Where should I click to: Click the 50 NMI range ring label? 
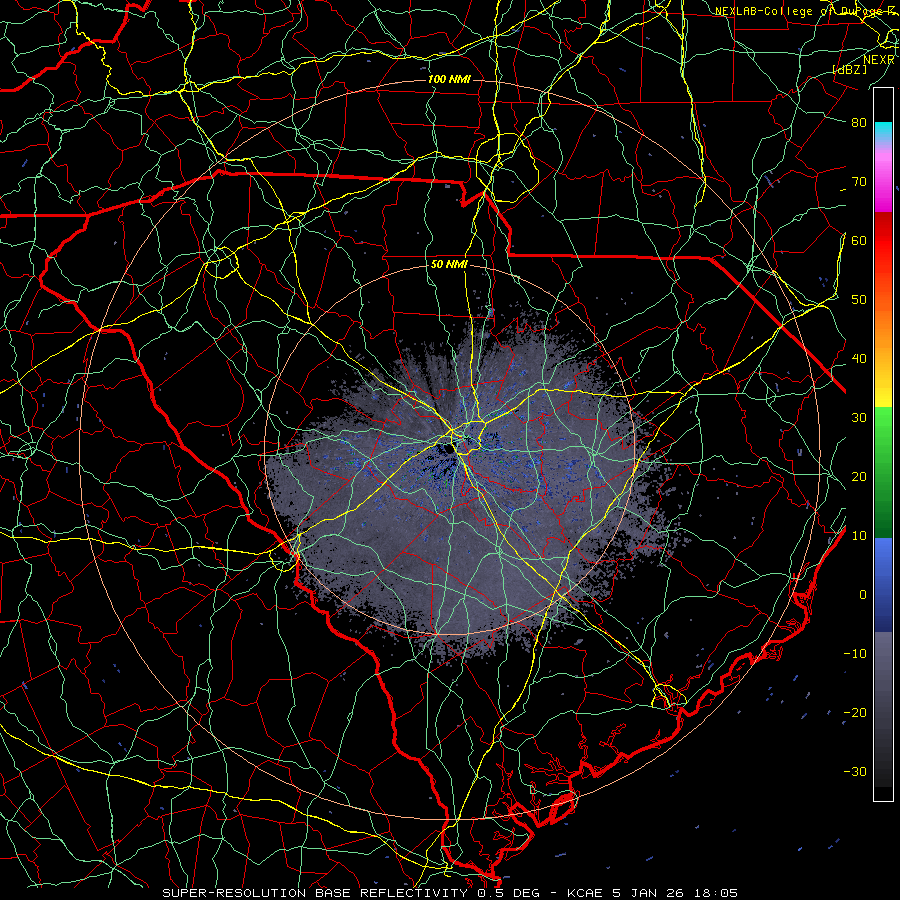[449, 264]
